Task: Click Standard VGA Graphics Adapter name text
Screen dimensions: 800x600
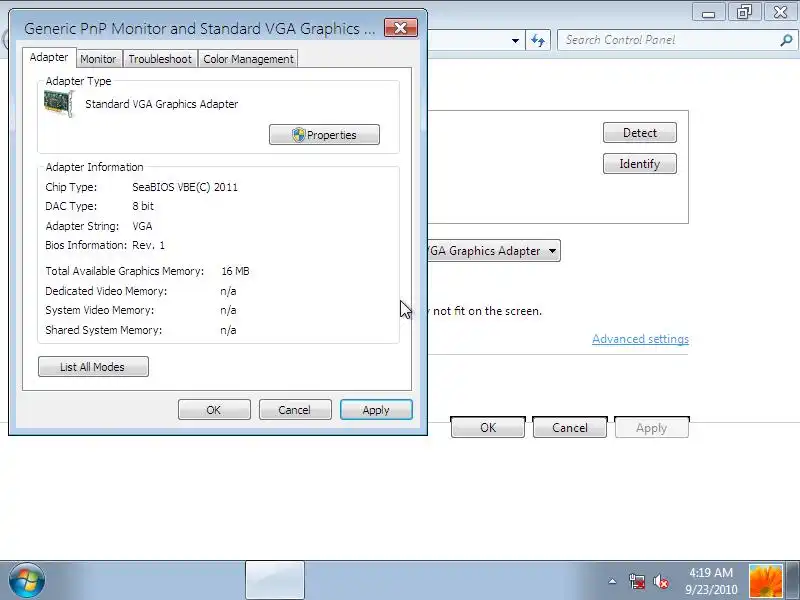Action: pos(162,104)
